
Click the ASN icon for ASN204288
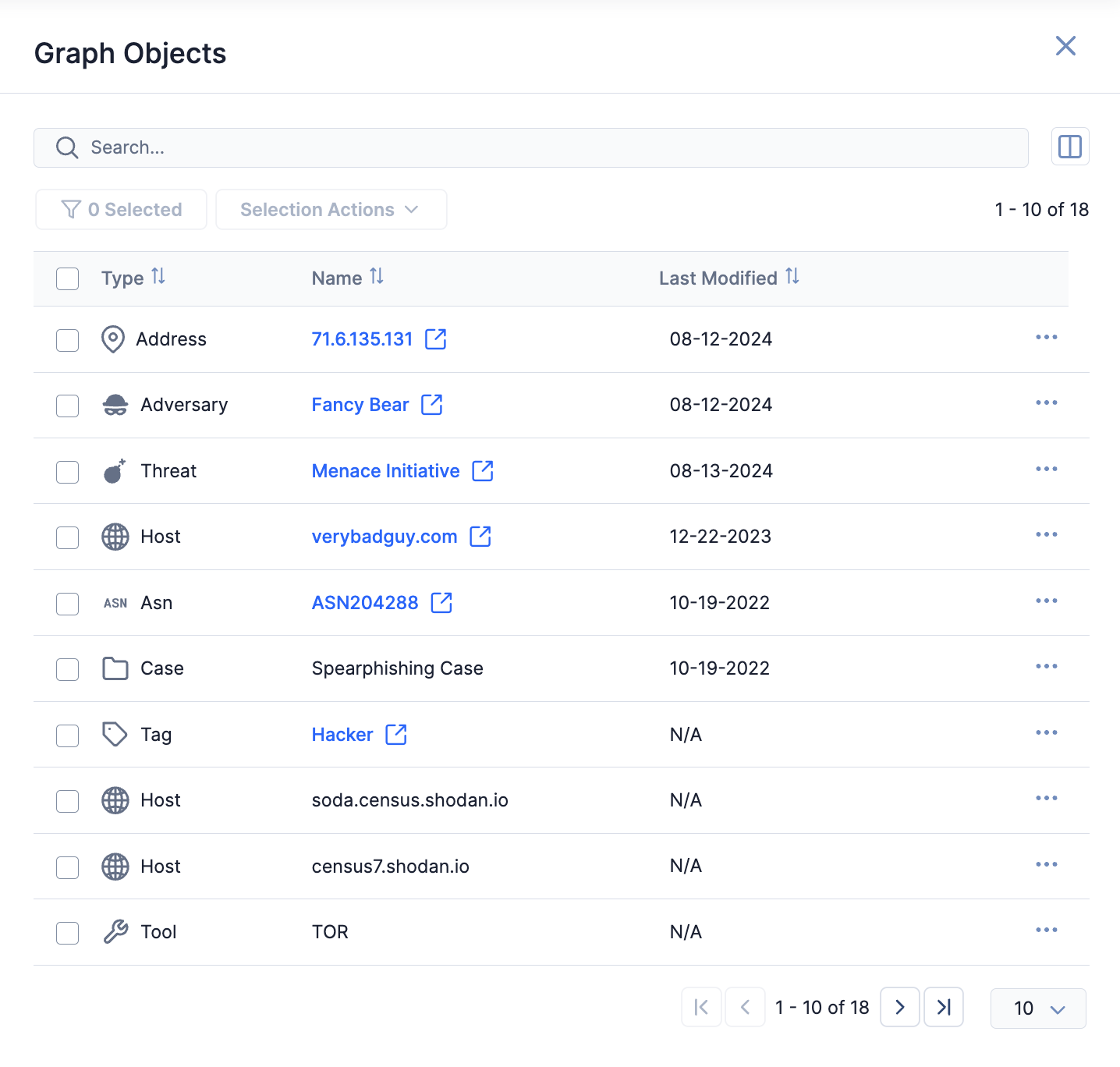pyautogui.click(x=115, y=603)
